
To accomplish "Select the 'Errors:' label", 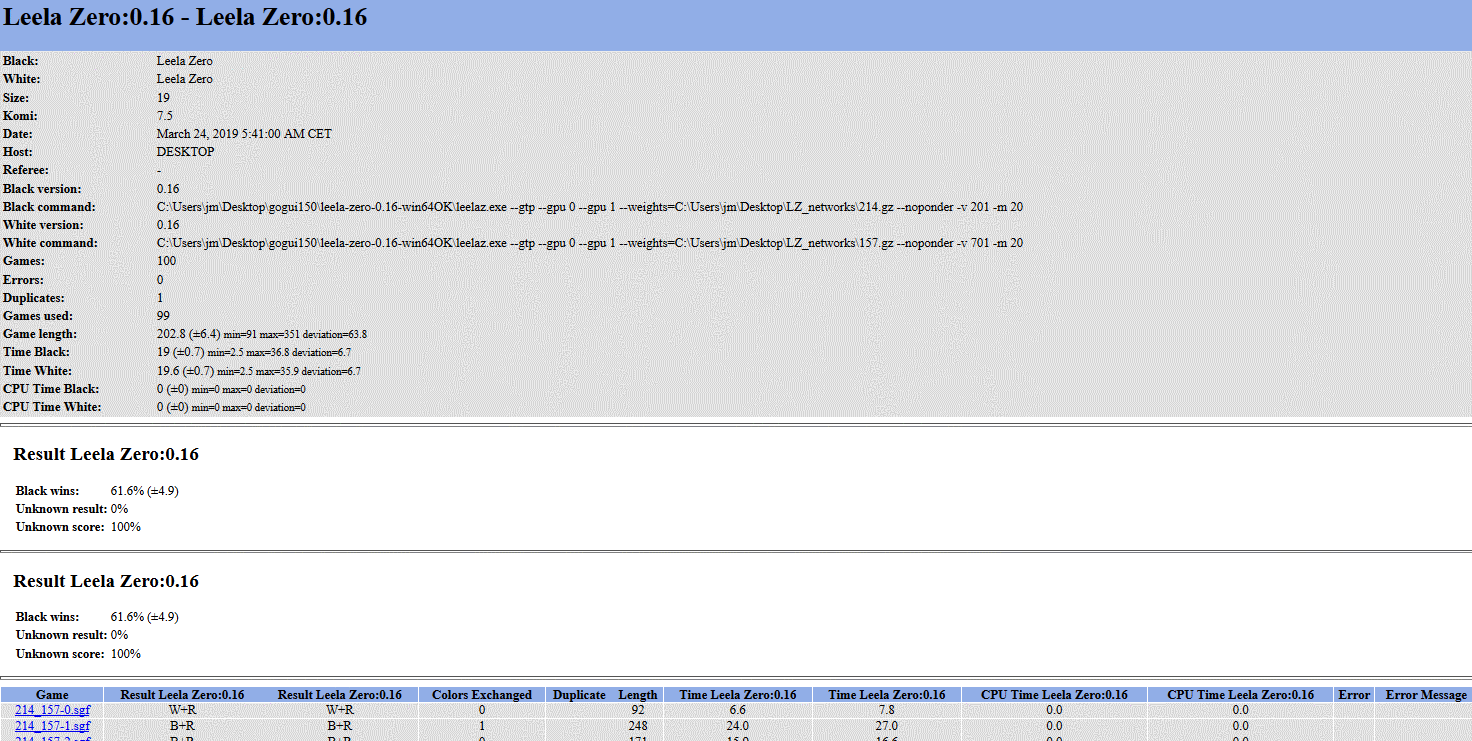I will coord(23,280).
